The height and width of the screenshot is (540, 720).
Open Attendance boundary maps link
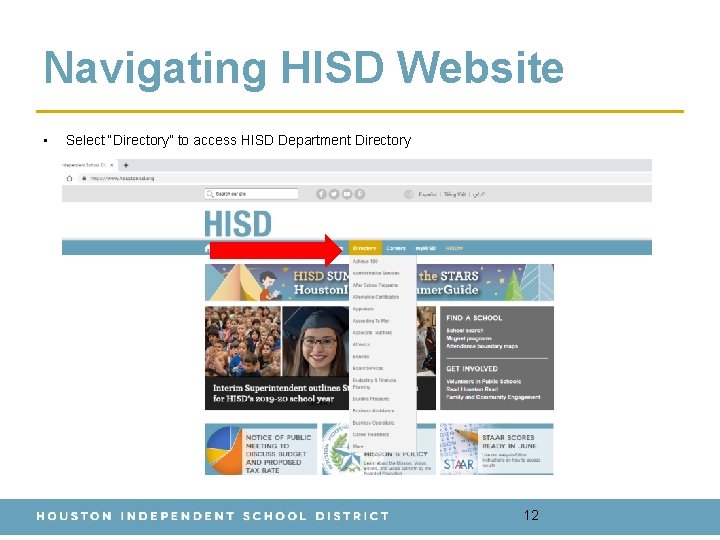click(x=482, y=346)
